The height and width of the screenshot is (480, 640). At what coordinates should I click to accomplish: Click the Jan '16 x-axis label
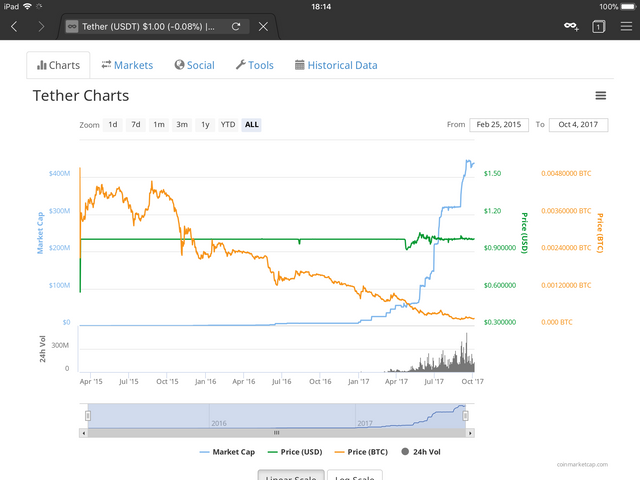coord(205,382)
